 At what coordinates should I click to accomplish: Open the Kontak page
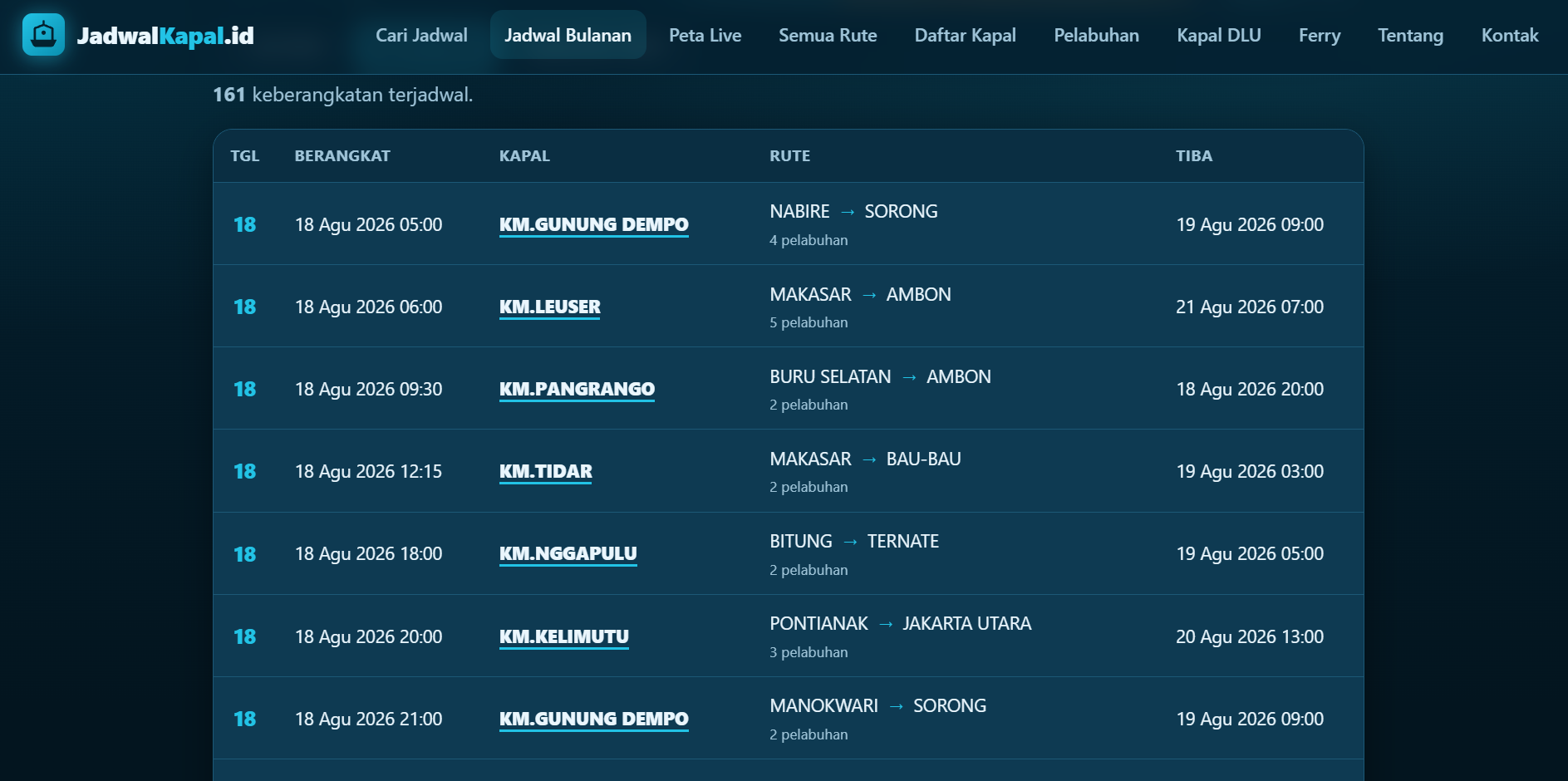(1509, 35)
